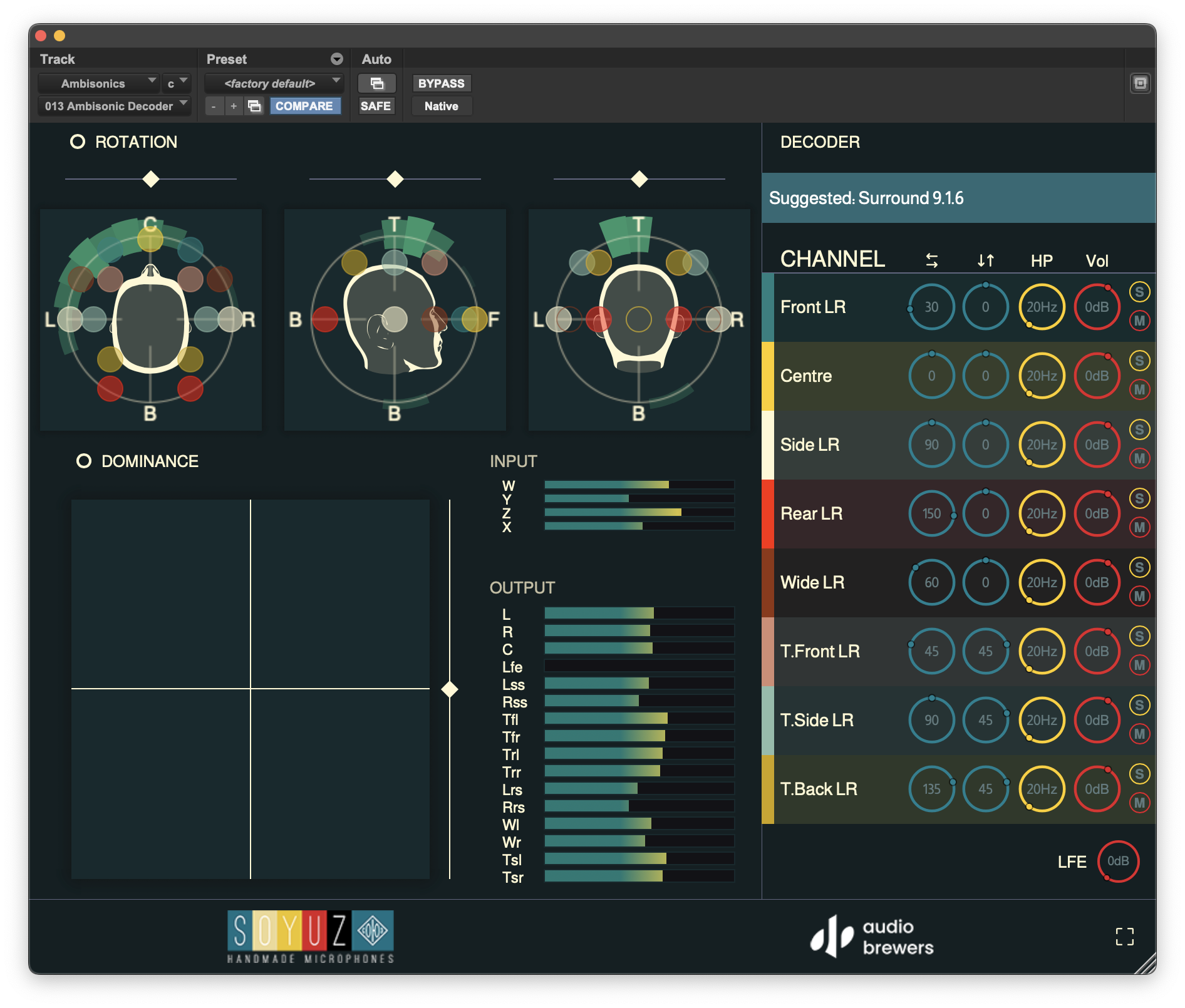Viewport: 1185px width, 1008px height.
Task: Click the horizontal swap arrows icon
Action: point(932,260)
